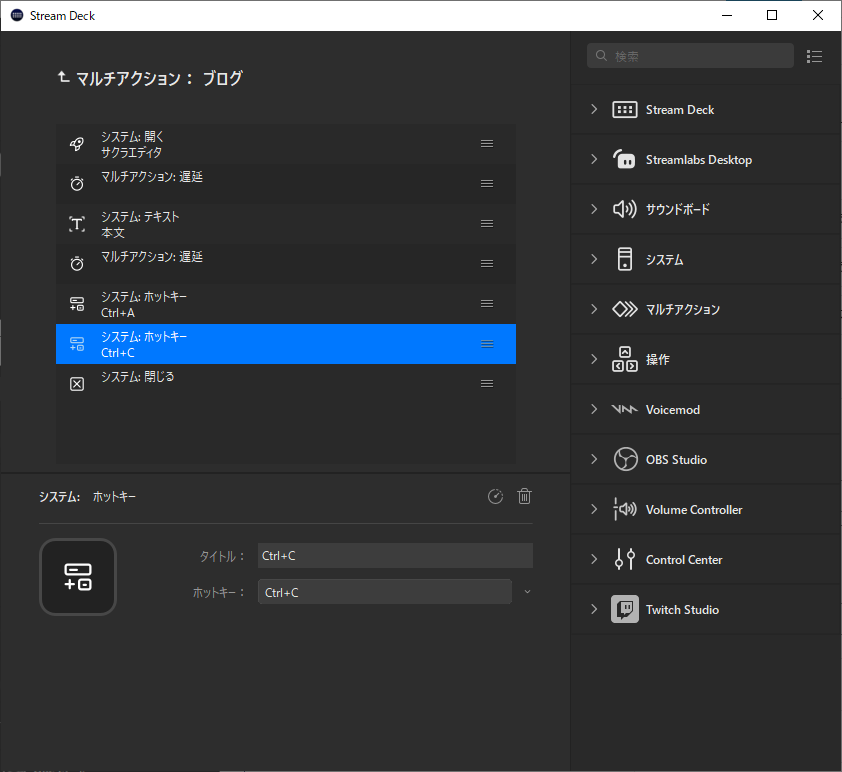Screen dimensions: 842x772
Task: Click the Control Center sliders icon
Action: 625,559
